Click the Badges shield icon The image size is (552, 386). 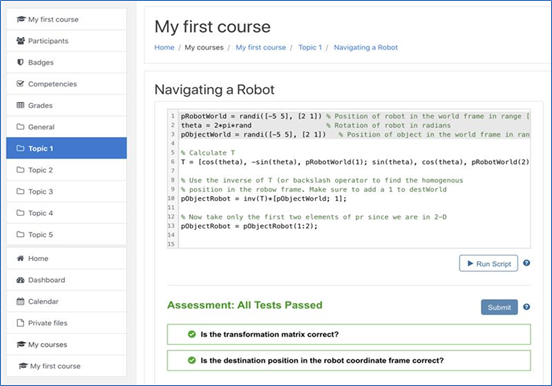[x=20, y=62]
